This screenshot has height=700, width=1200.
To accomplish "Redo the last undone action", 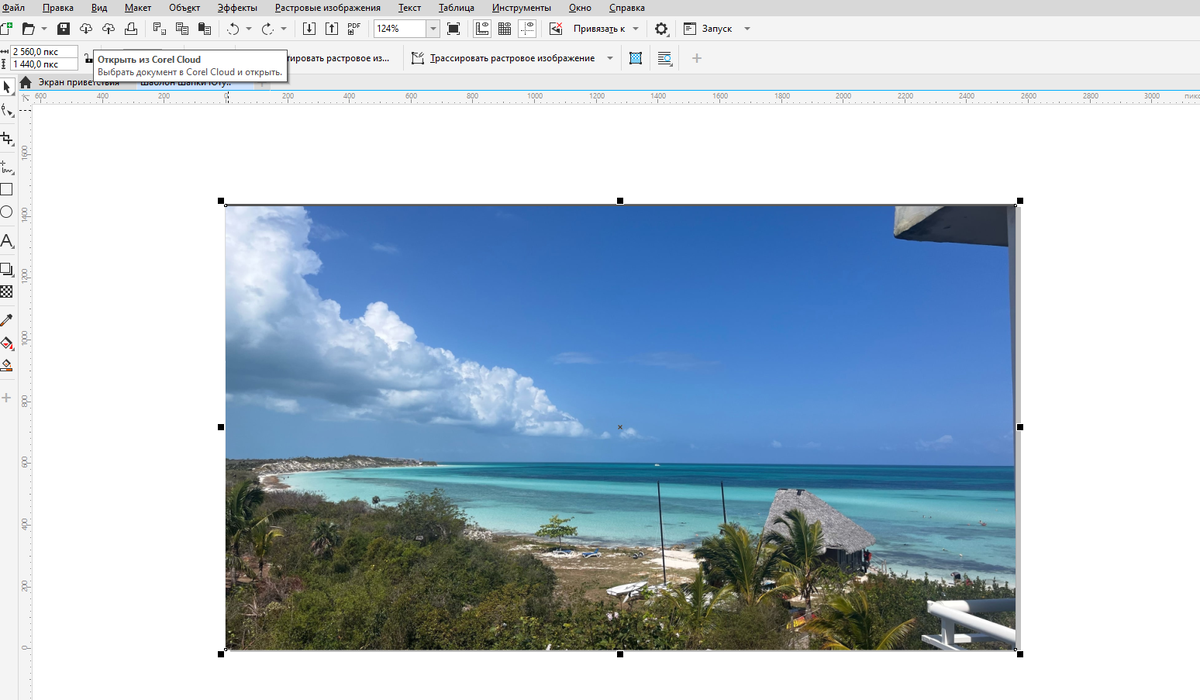I will click(267, 29).
